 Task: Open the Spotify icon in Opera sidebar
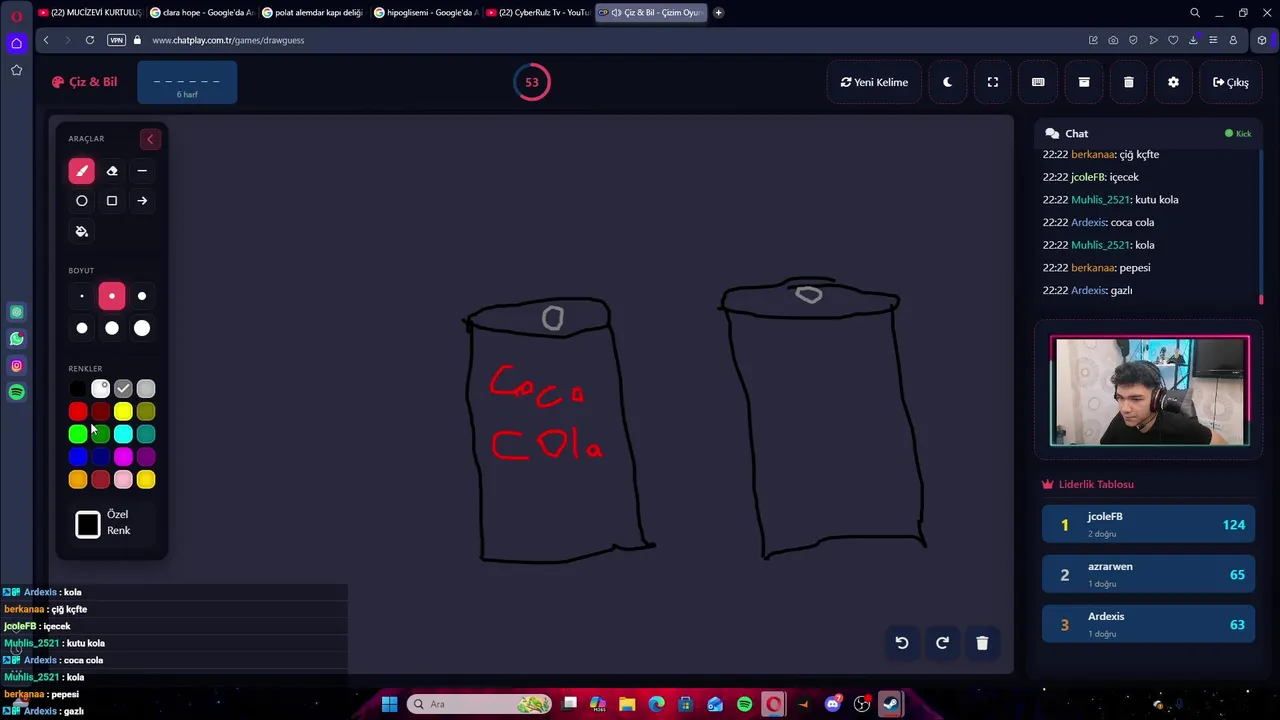click(x=16, y=393)
